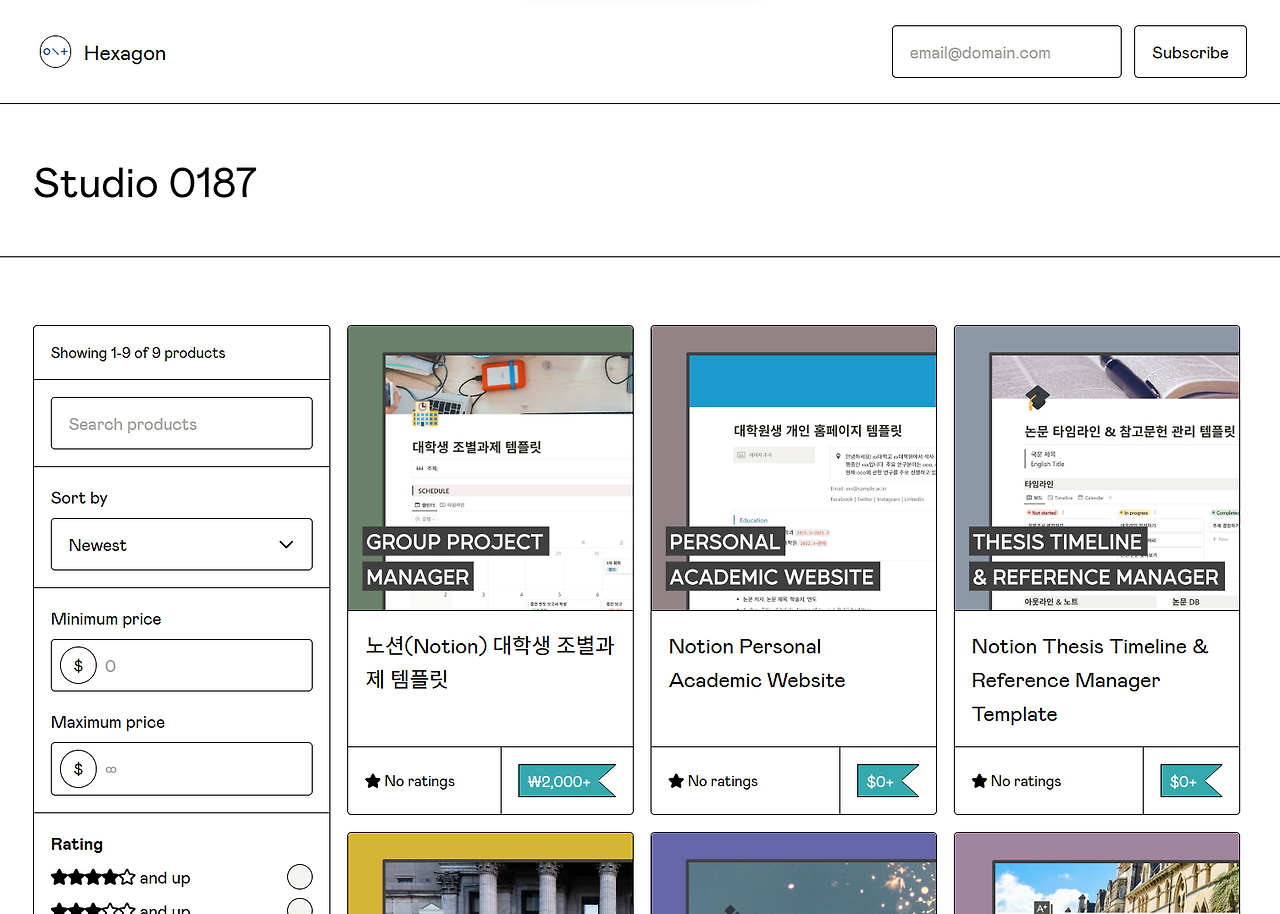Image resolution: width=1280 pixels, height=914 pixels.
Task: Select the 3 stars and up radio button
Action: [300, 908]
